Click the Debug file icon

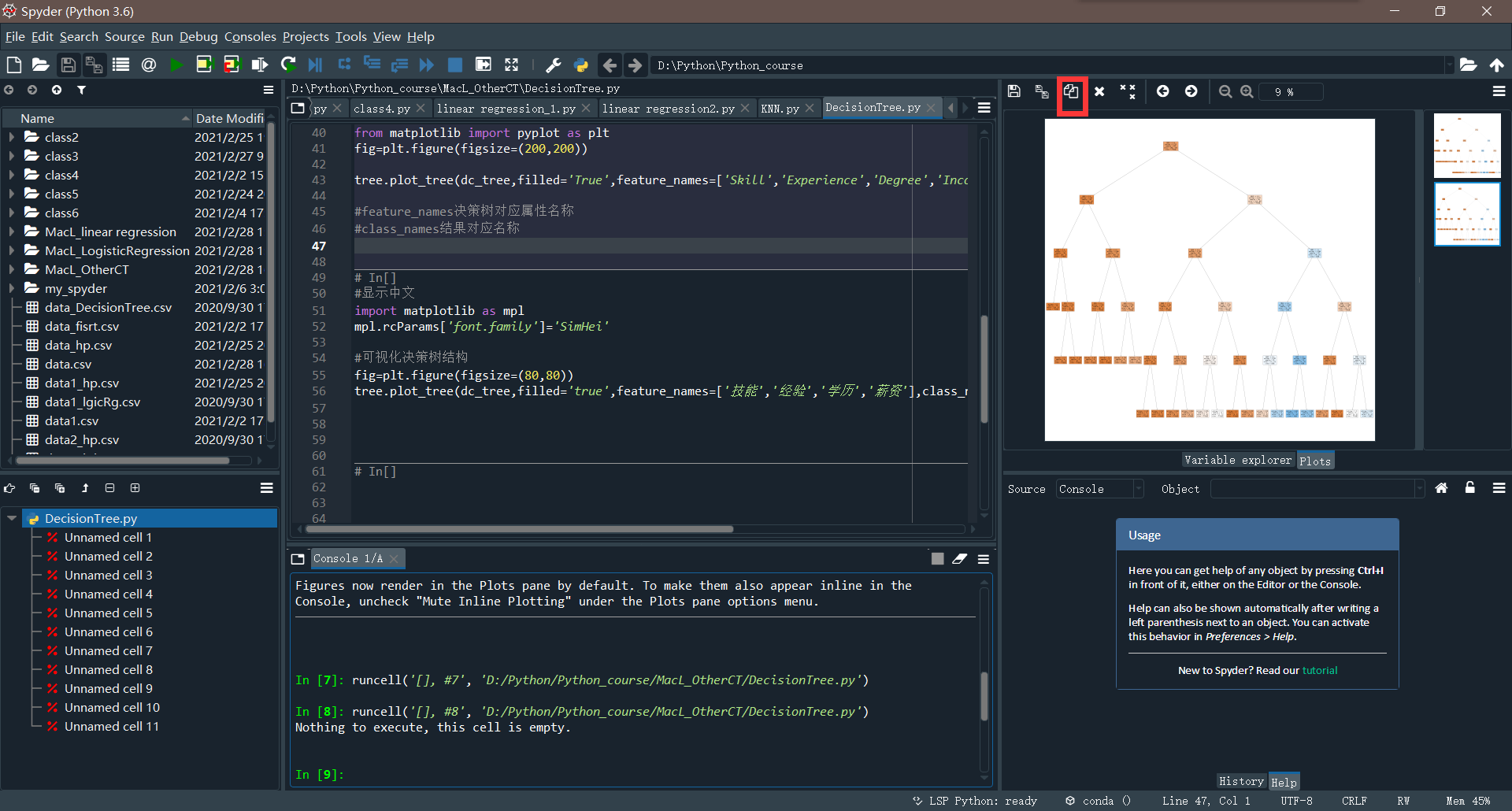[315, 65]
